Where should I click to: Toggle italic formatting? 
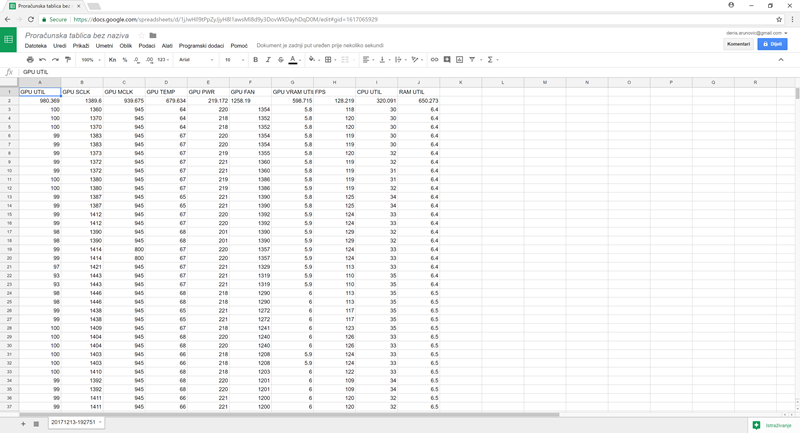coord(268,60)
